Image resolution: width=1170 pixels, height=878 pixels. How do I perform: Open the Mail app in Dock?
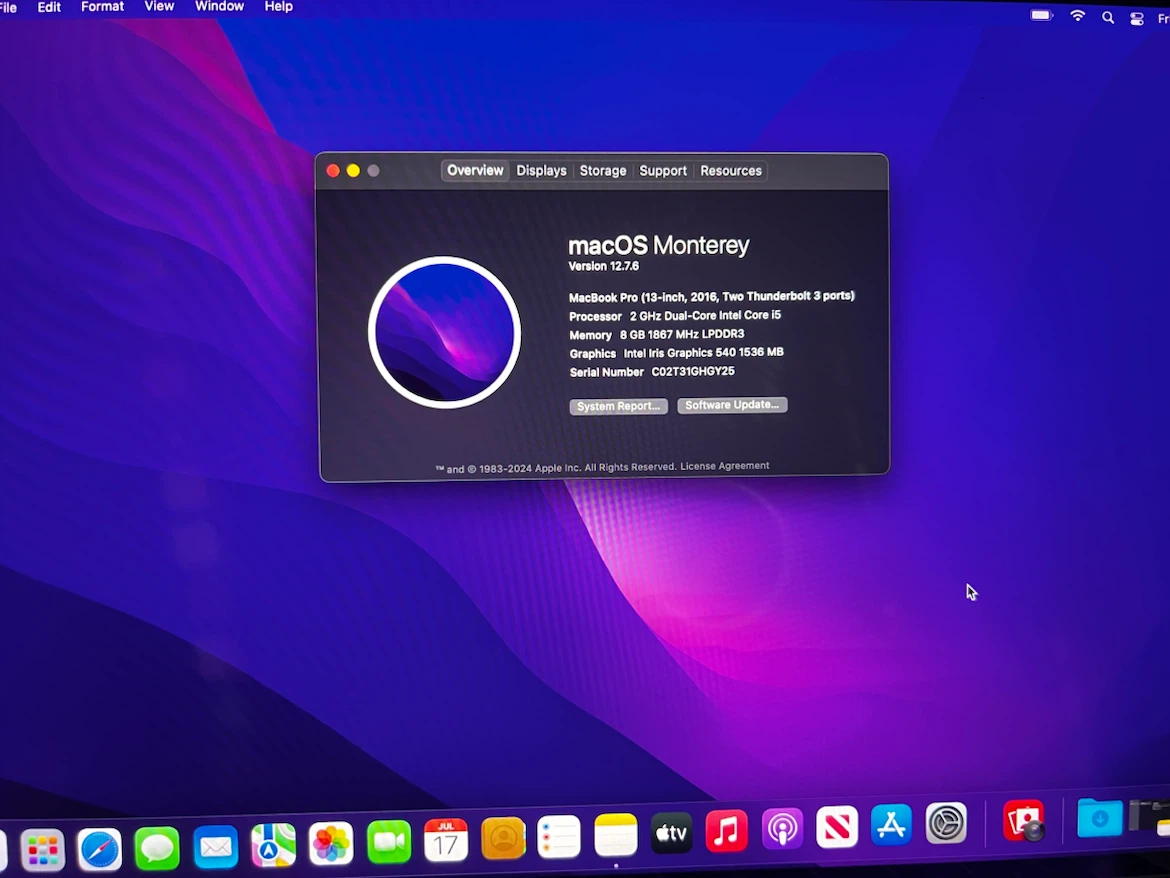coord(216,846)
